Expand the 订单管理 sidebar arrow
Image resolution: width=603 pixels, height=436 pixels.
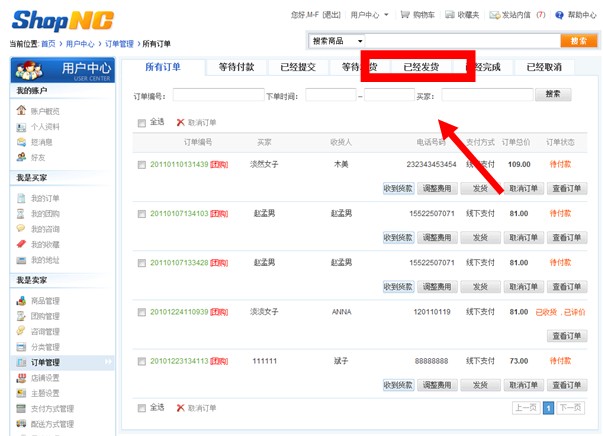pyautogui.click(x=108, y=362)
